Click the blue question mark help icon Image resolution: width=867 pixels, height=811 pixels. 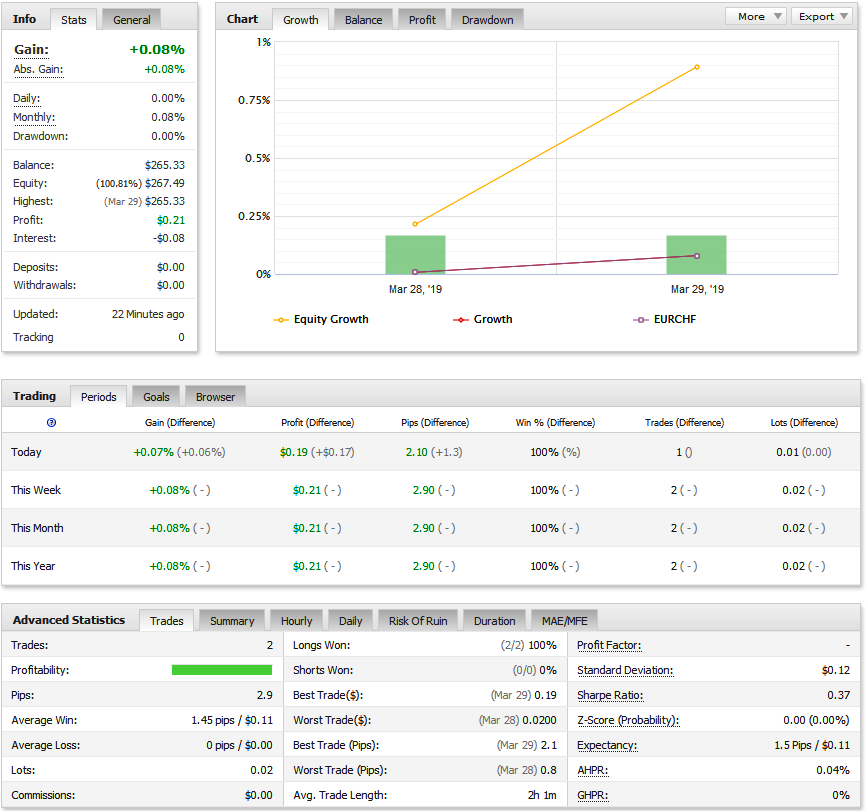point(51,422)
